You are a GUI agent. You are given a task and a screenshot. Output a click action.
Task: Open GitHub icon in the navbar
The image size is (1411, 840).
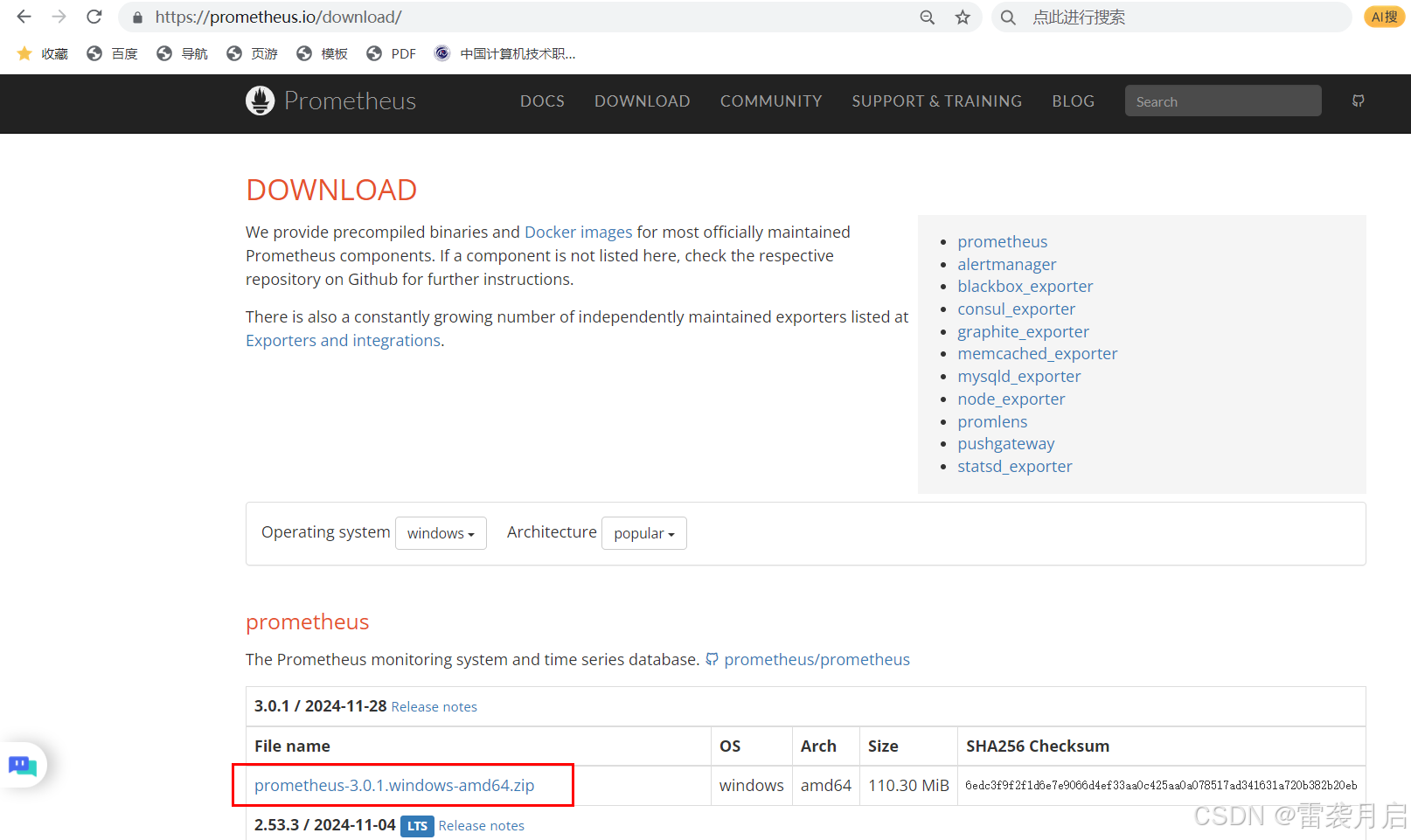point(1358,101)
